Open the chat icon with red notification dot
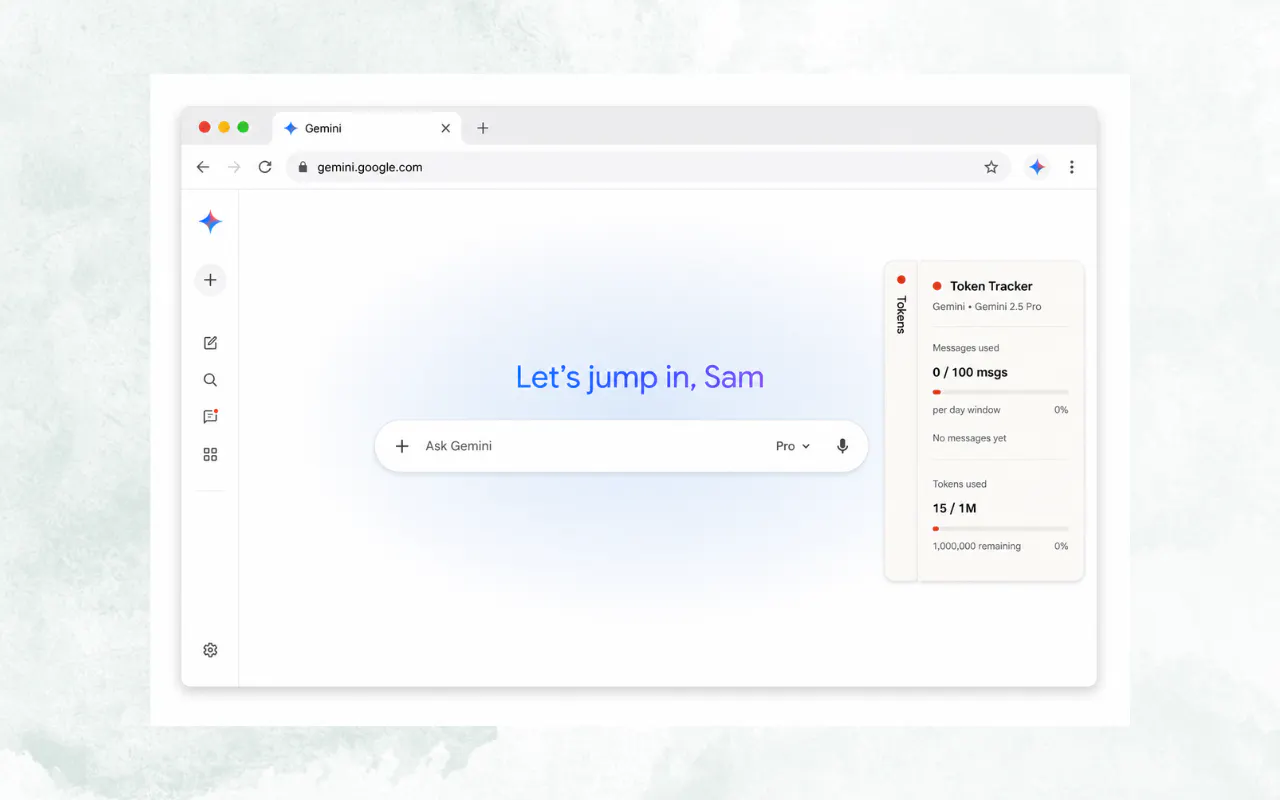The height and width of the screenshot is (800, 1280). click(x=210, y=417)
